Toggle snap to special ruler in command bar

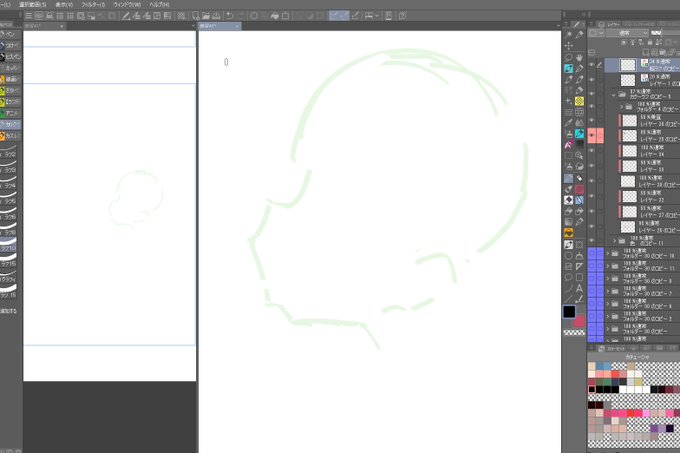pyautogui.click(x=344, y=16)
